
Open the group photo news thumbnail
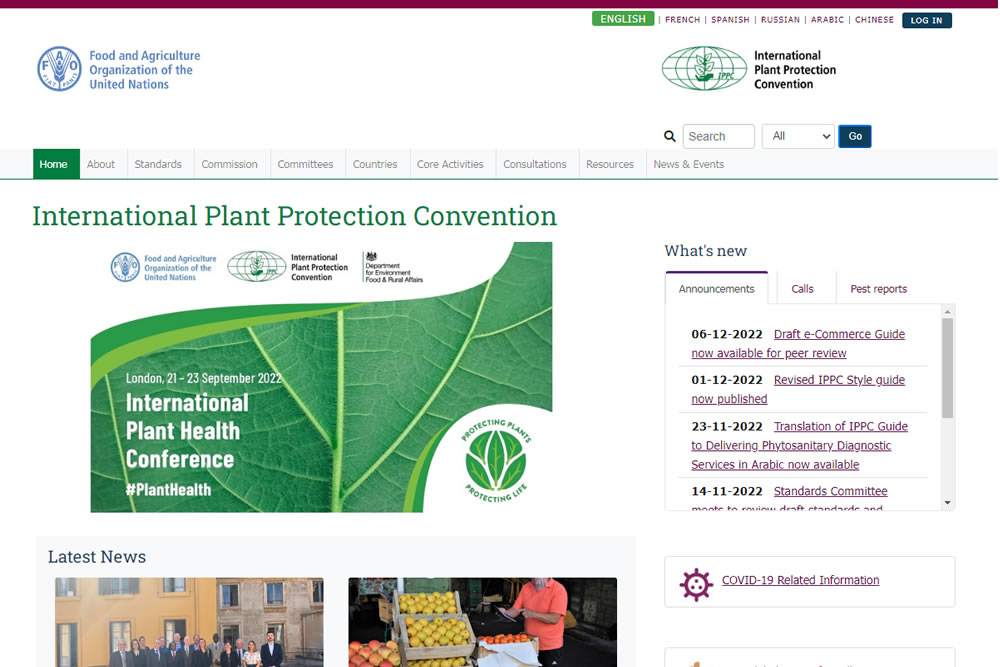(189, 621)
